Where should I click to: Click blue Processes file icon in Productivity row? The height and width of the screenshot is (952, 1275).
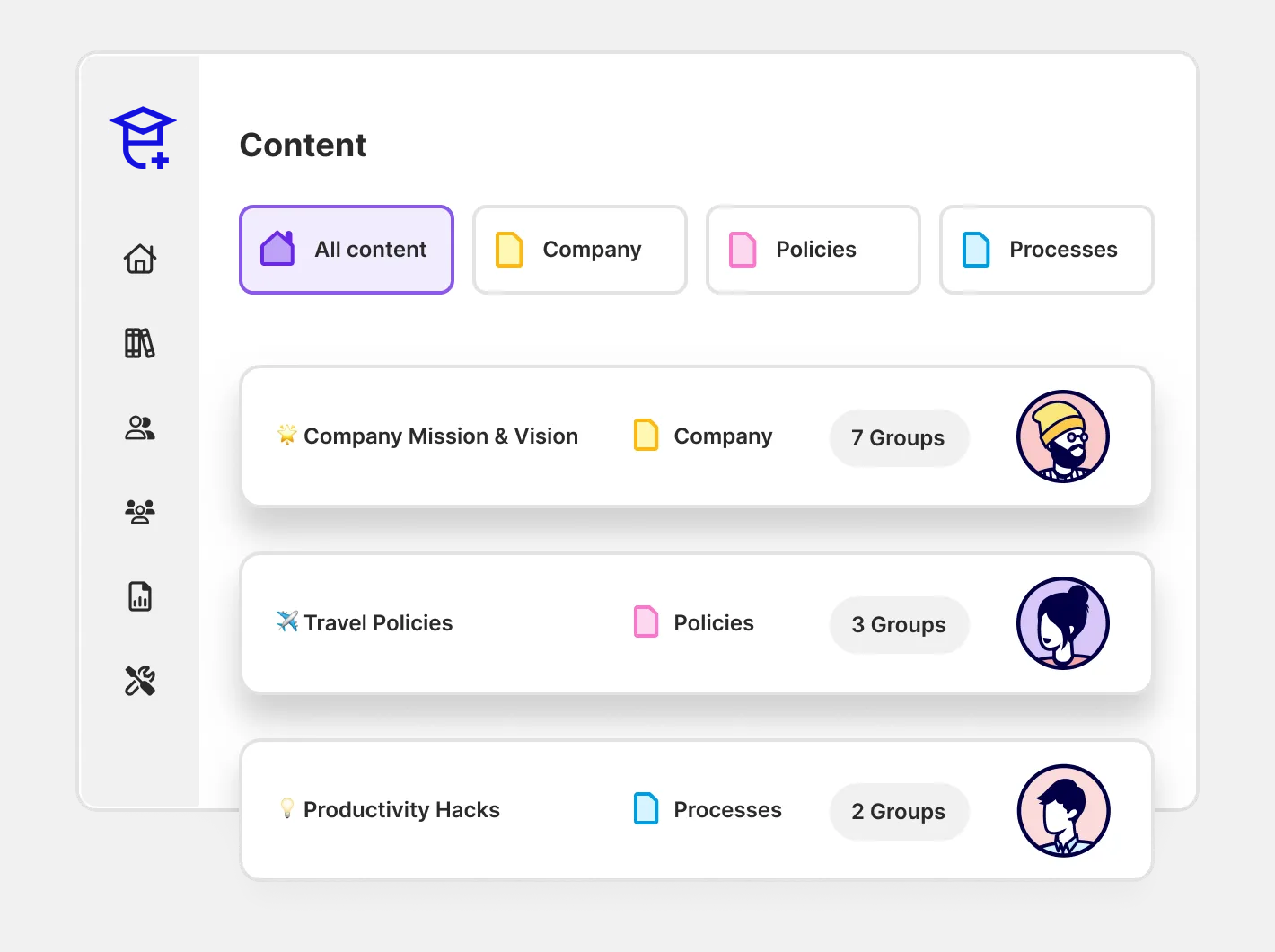[x=646, y=809]
